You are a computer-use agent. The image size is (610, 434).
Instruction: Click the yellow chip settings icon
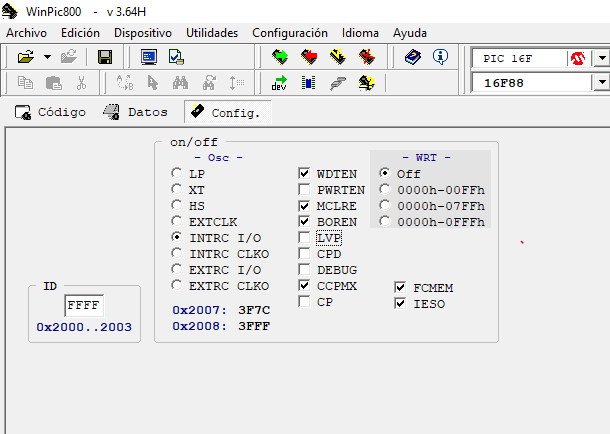pyautogui.click(x=366, y=83)
